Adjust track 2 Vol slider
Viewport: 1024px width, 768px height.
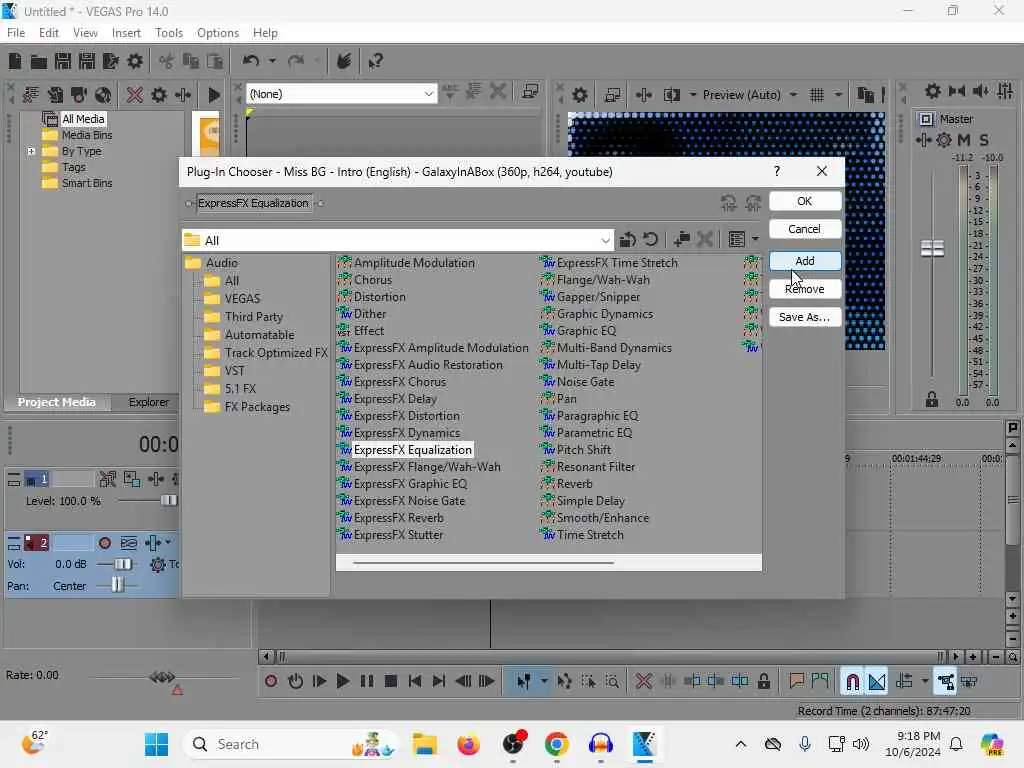(x=122, y=564)
